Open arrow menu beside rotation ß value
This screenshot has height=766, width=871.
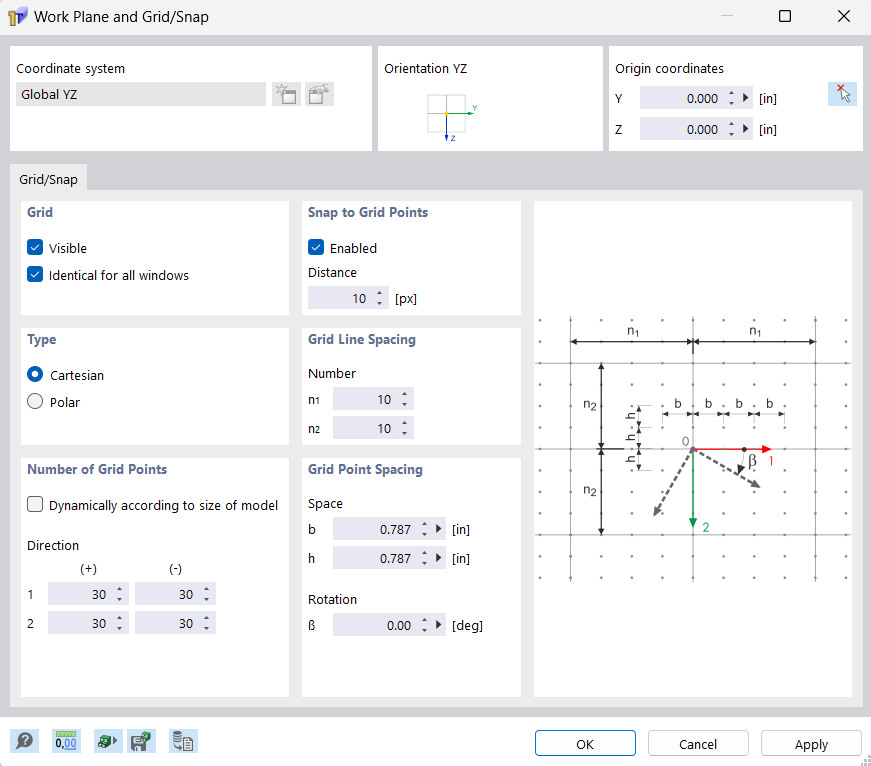[438, 626]
